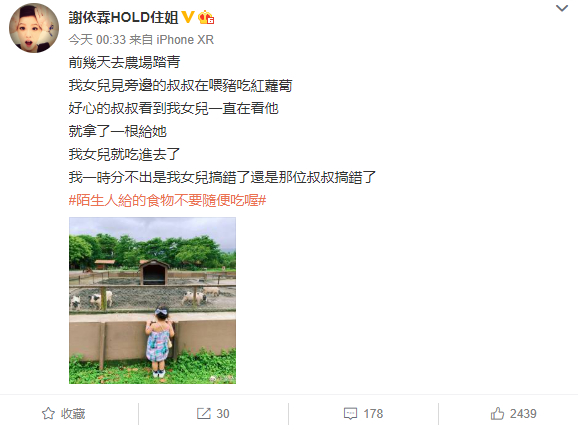This screenshot has width=578, height=432.
Task: Click the star favorite icon
Action: (x=48, y=414)
